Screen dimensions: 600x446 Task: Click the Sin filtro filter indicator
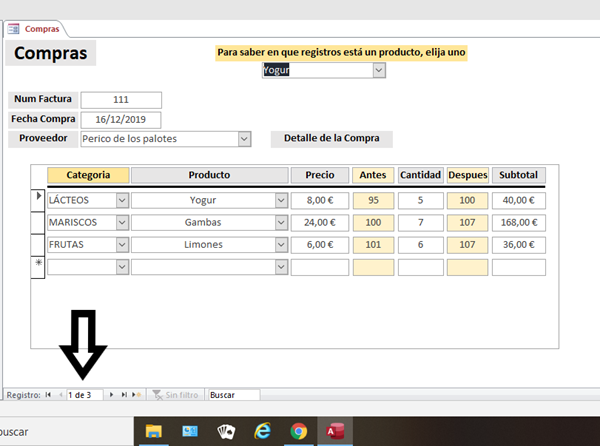tap(175, 395)
